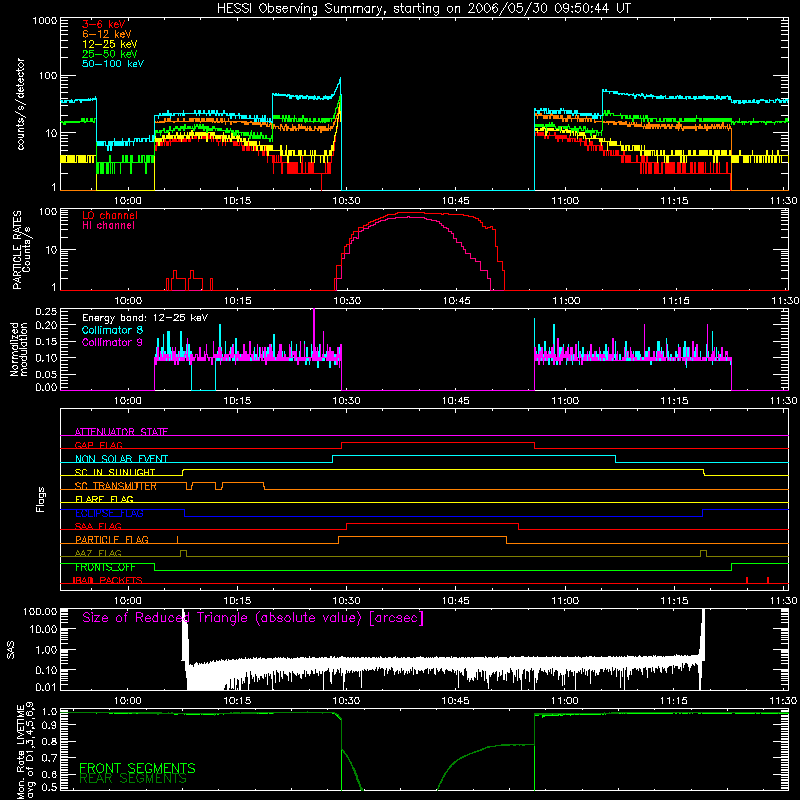This screenshot has width=800, height=800.
Task: Select the SC_IN_SUNLIGHT flag label
Action: [115, 472]
